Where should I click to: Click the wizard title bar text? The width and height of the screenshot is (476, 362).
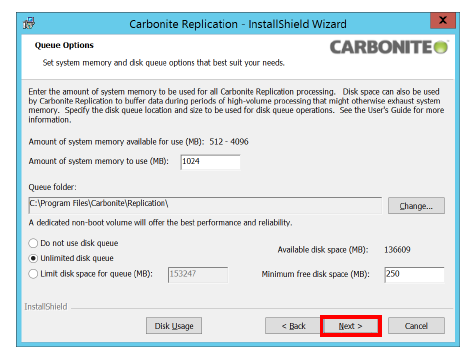pyautogui.click(x=238, y=24)
